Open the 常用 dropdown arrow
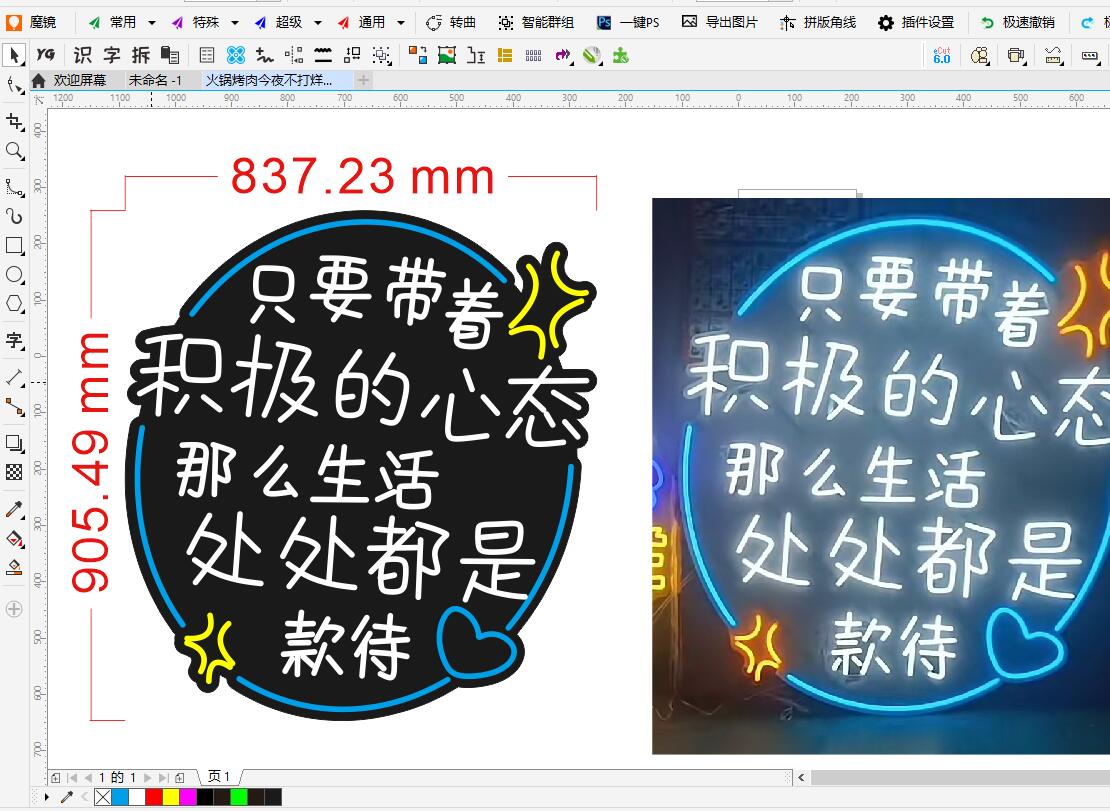Screen dimensions: 1110x811 tap(151, 23)
